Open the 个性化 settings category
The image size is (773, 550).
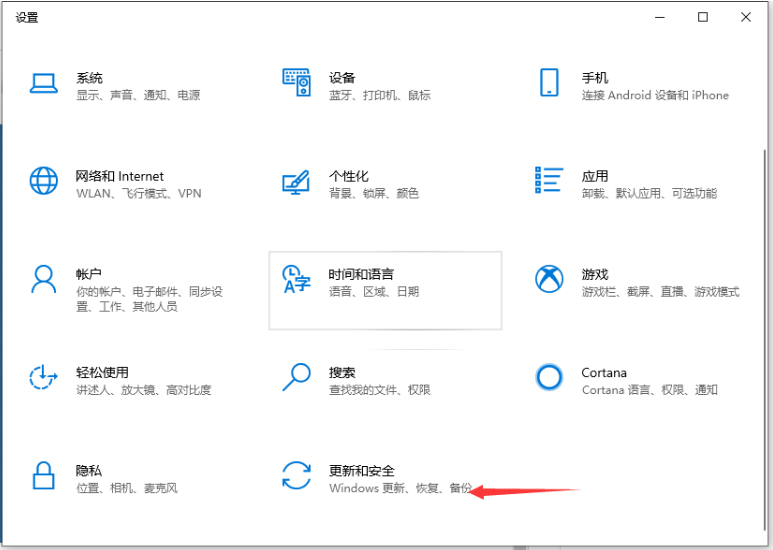pyautogui.click(x=348, y=176)
